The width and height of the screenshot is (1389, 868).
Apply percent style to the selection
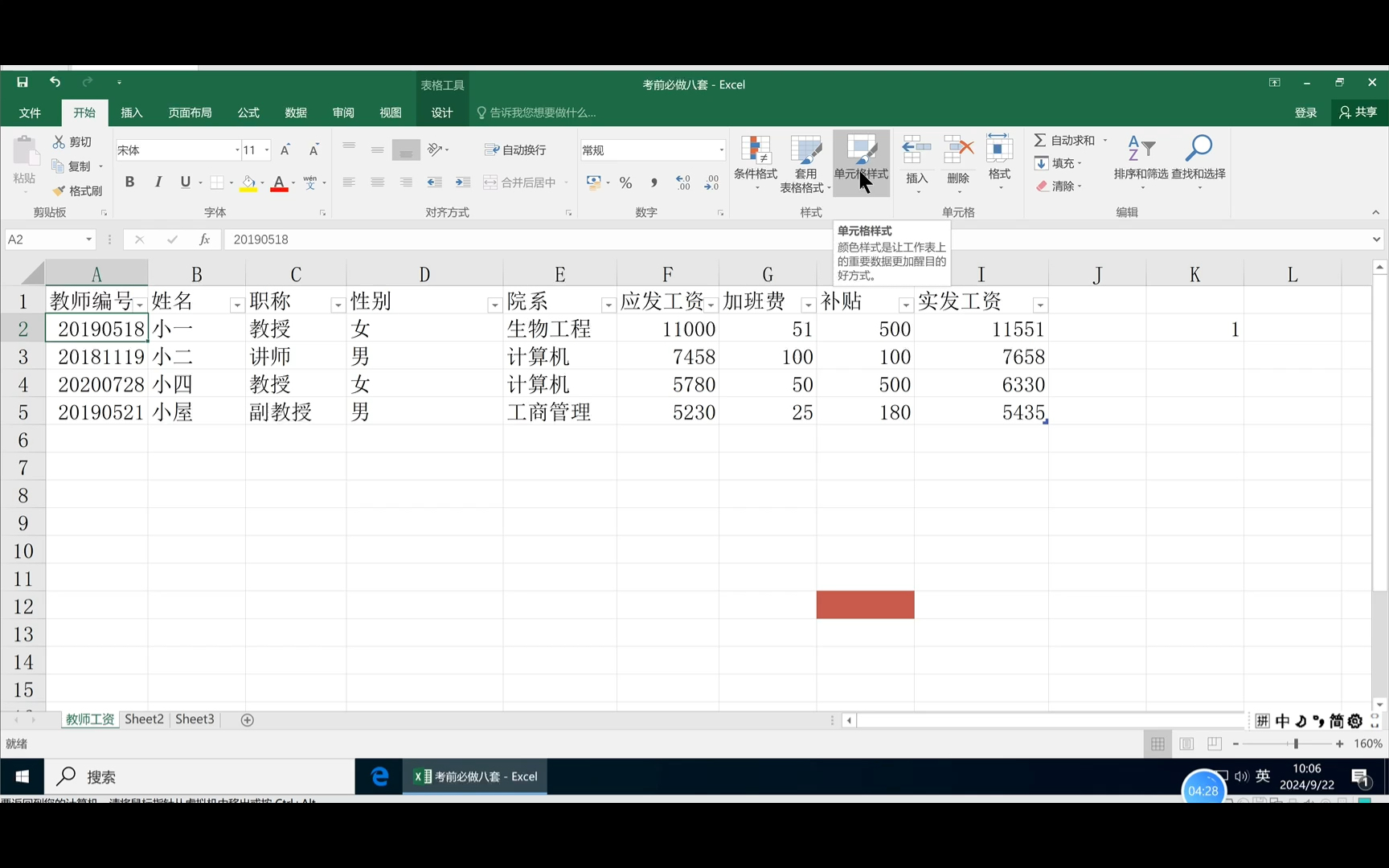coord(625,183)
